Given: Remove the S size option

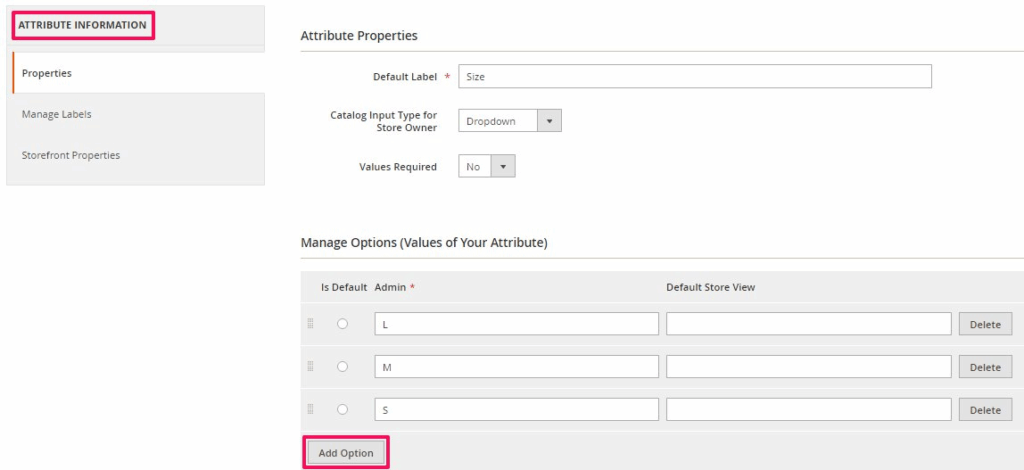Looking at the screenshot, I should [985, 410].
